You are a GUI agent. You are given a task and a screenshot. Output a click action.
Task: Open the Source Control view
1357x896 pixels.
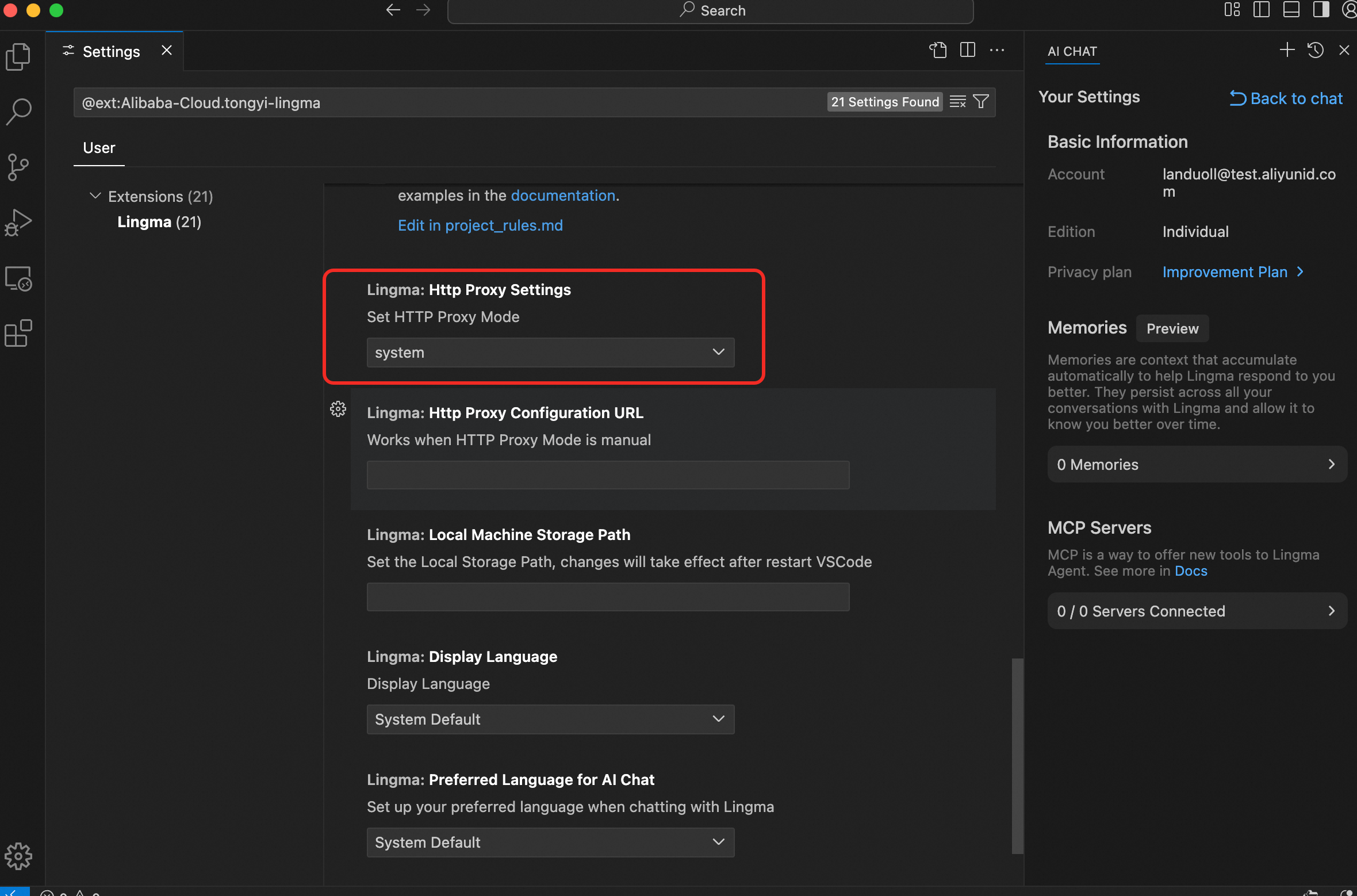[x=18, y=167]
